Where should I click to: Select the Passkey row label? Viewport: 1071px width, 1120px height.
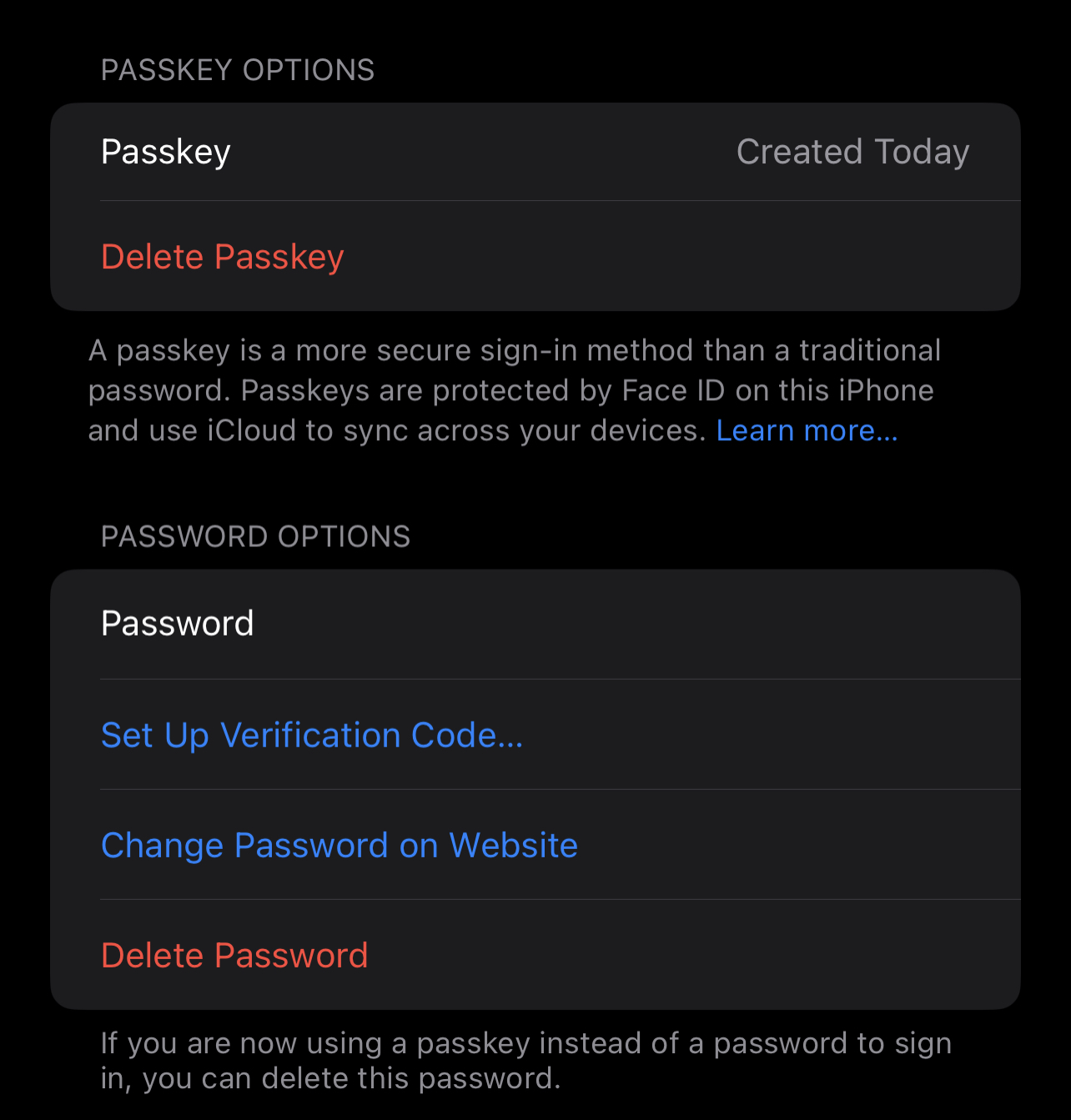point(166,152)
